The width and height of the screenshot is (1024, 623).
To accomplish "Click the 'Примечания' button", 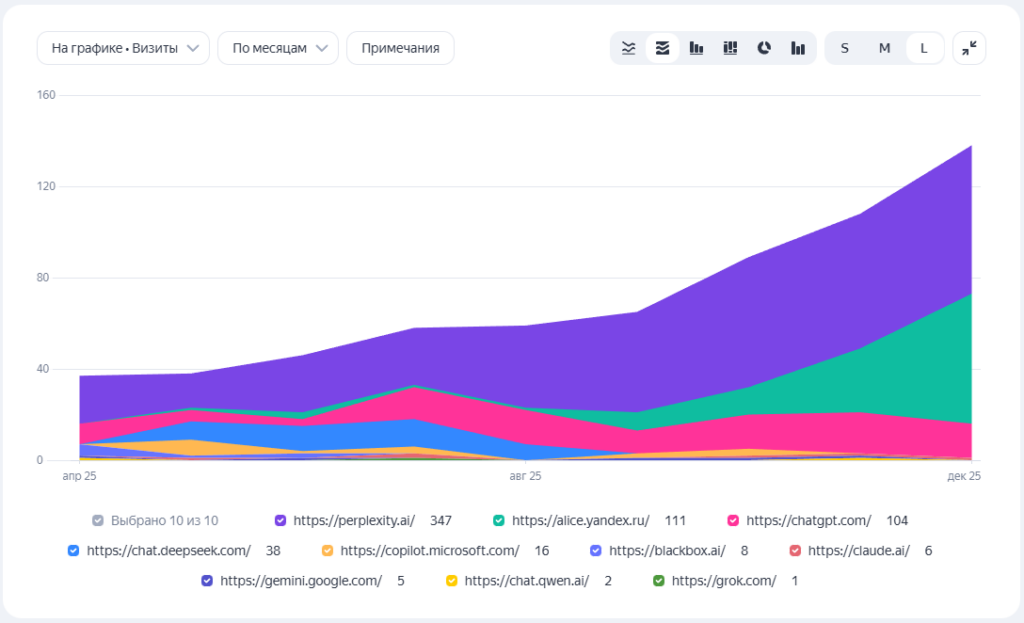I will point(400,48).
